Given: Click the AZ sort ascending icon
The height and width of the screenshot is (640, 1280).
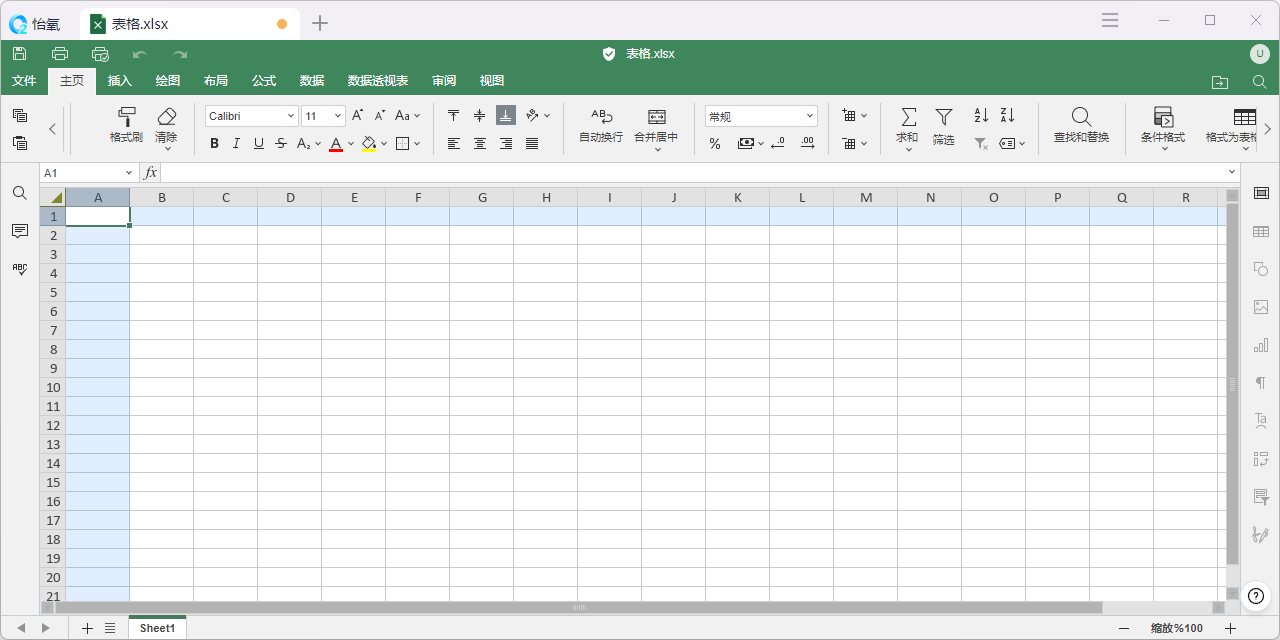Looking at the screenshot, I should pyautogui.click(x=981, y=116).
